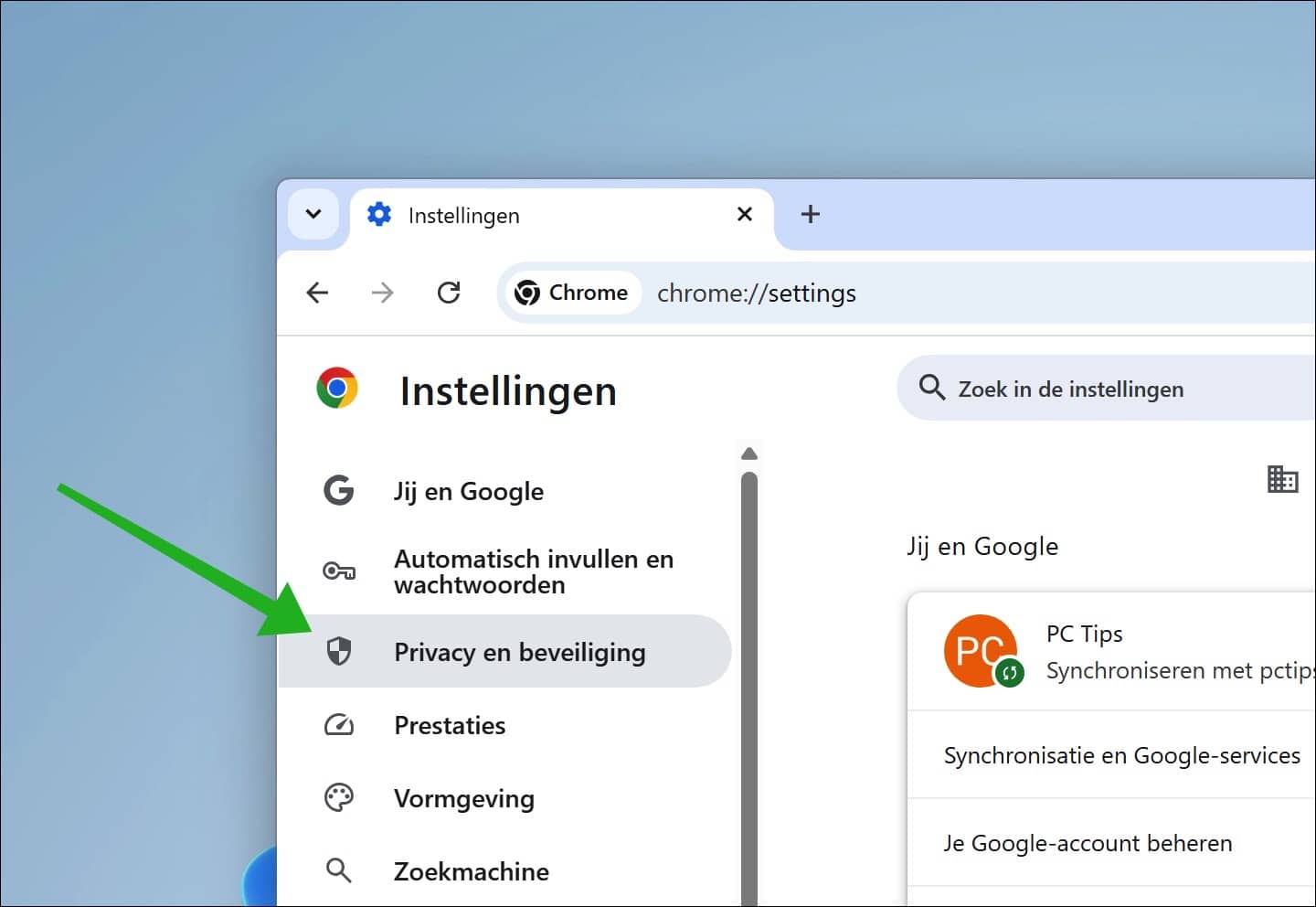Click the forward navigation arrow
This screenshot has height=907, width=1316.
tap(382, 293)
